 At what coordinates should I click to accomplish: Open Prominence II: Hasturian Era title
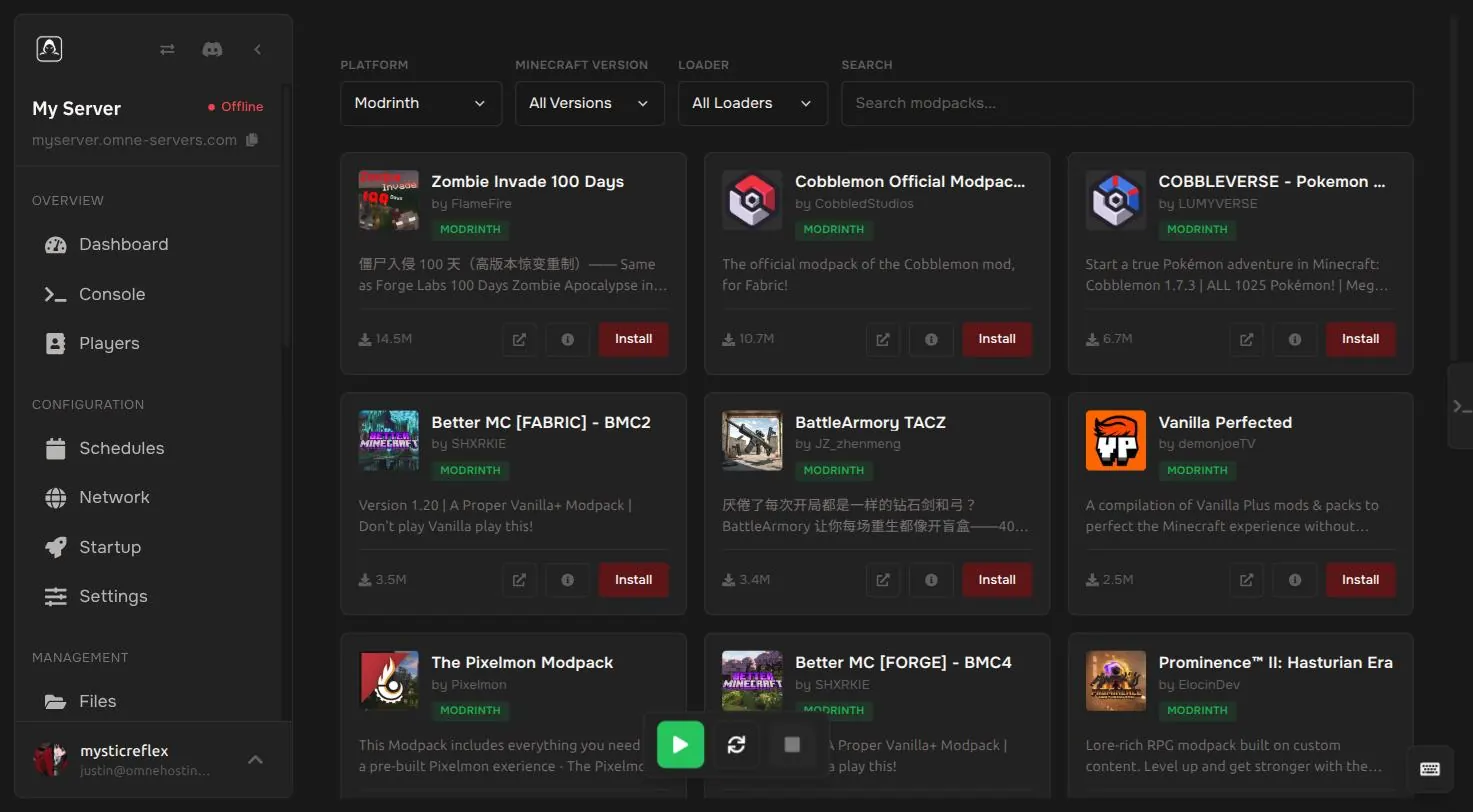tap(1275, 662)
